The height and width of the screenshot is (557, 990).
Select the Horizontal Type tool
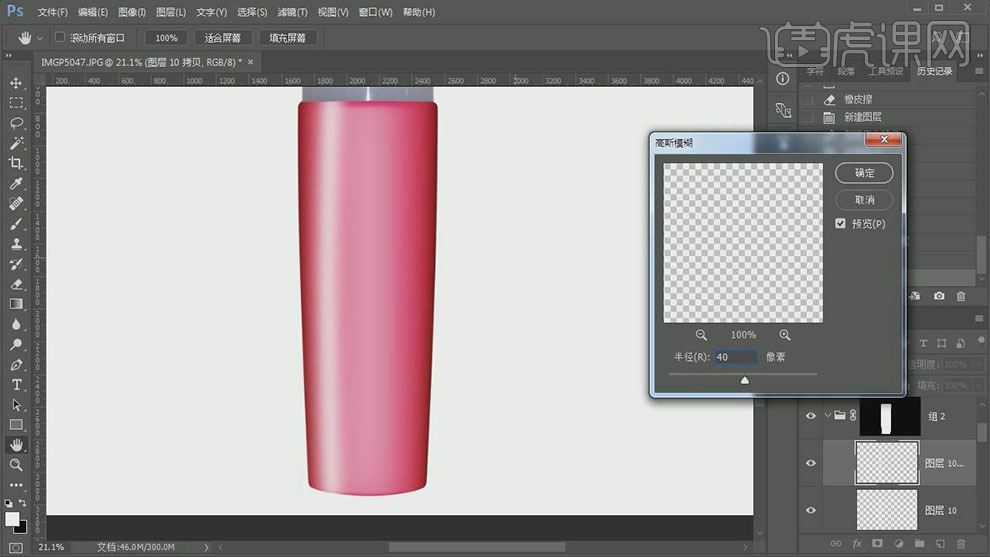click(x=16, y=384)
